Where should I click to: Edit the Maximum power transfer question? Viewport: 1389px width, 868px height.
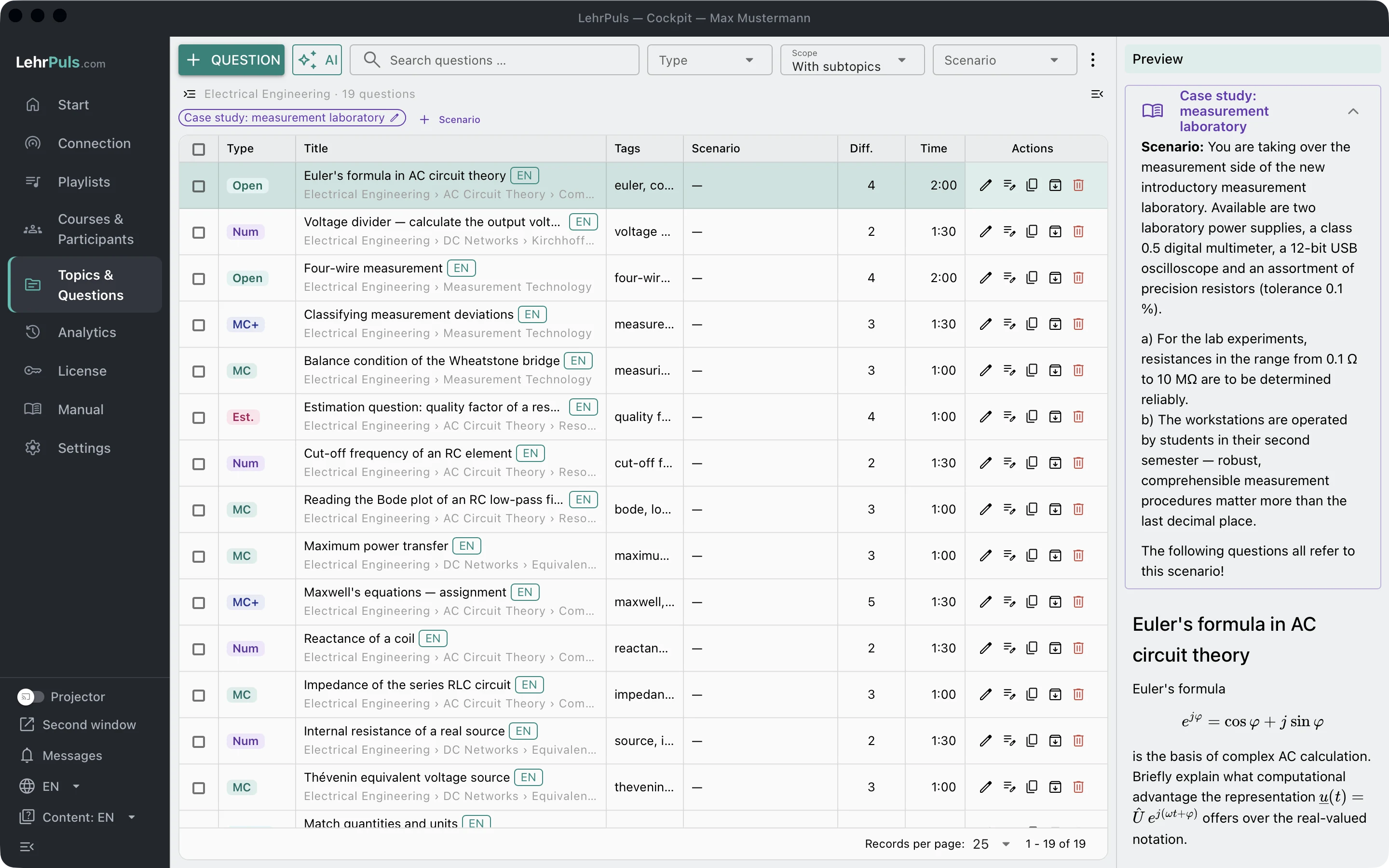click(985, 556)
